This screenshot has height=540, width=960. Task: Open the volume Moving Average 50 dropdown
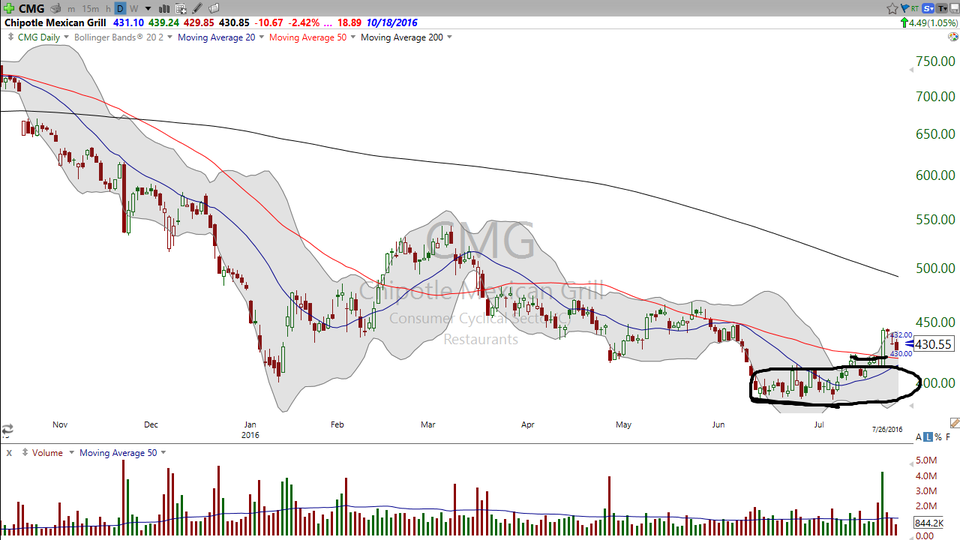point(163,453)
